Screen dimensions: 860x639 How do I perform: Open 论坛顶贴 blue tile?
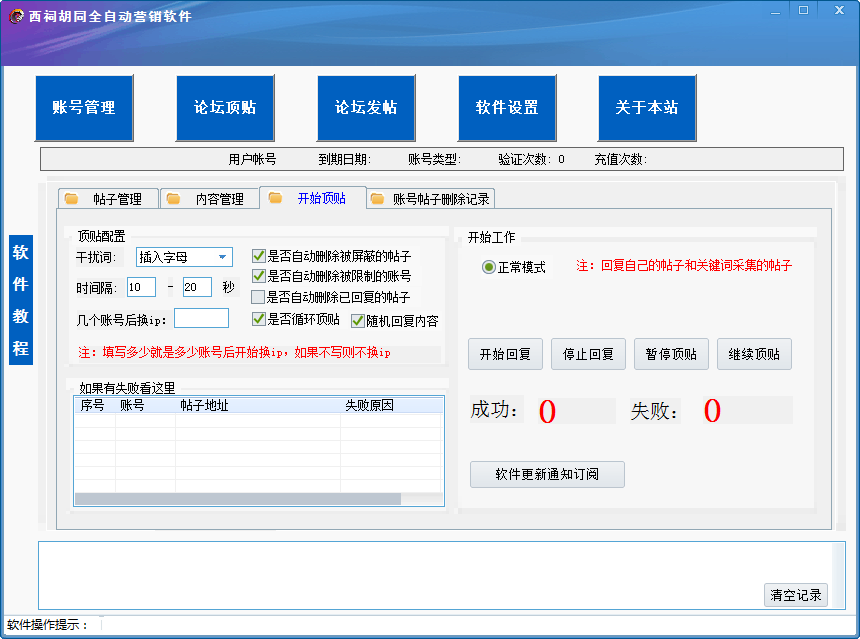[225, 108]
